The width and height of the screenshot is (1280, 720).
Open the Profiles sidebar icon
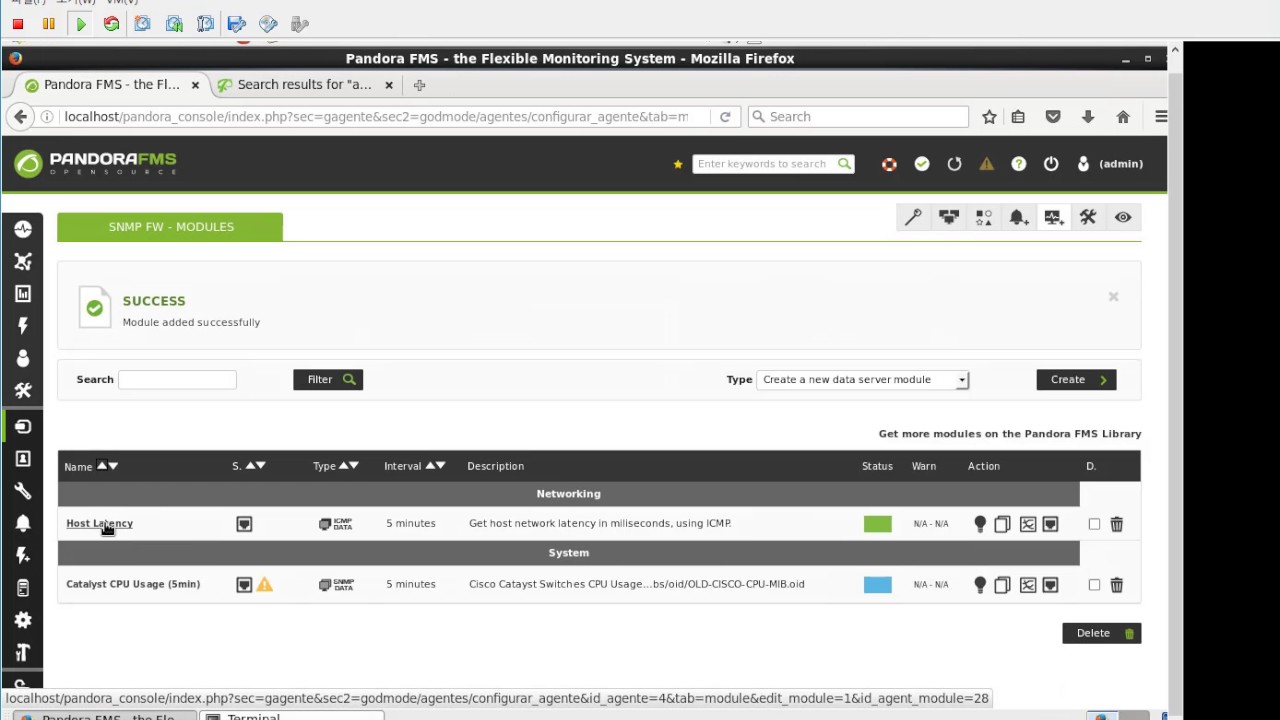[23, 459]
